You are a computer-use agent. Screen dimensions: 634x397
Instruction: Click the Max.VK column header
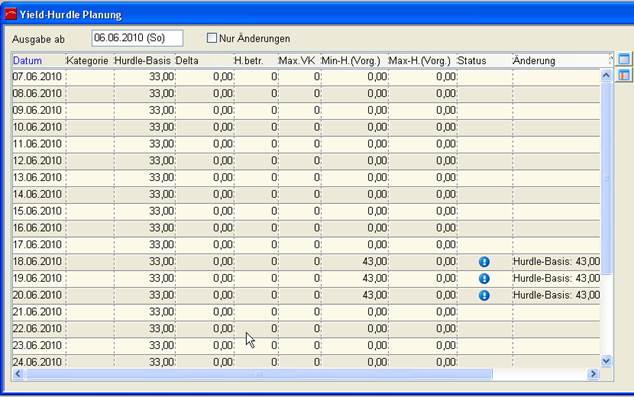point(300,61)
